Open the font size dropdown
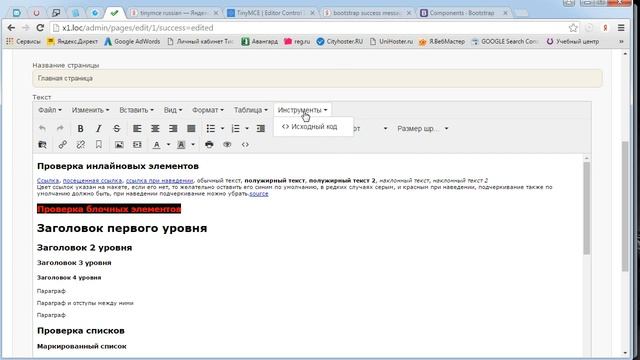The image size is (640, 360). click(423, 129)
